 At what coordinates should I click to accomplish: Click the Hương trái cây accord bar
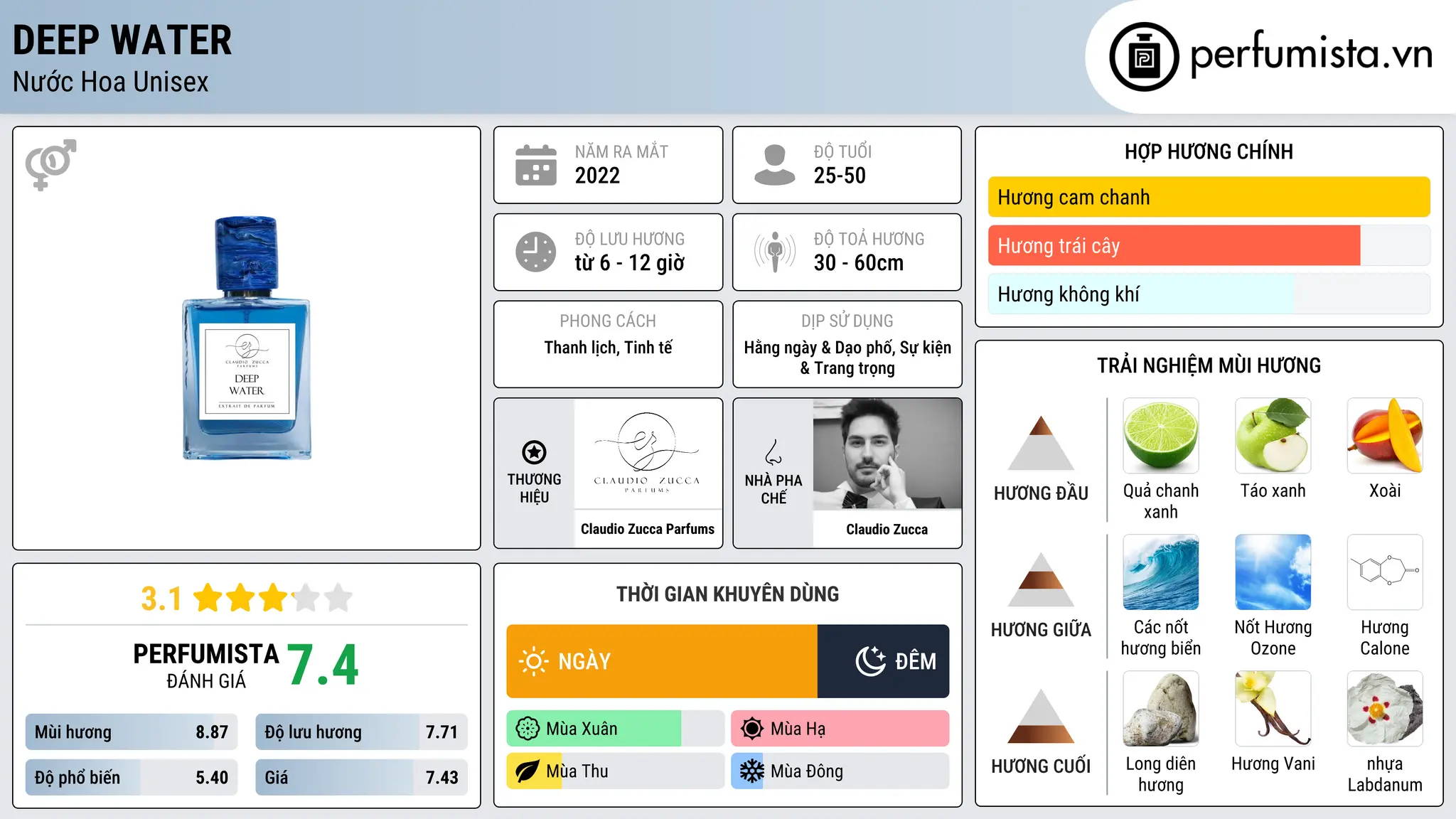point(1209,245)
